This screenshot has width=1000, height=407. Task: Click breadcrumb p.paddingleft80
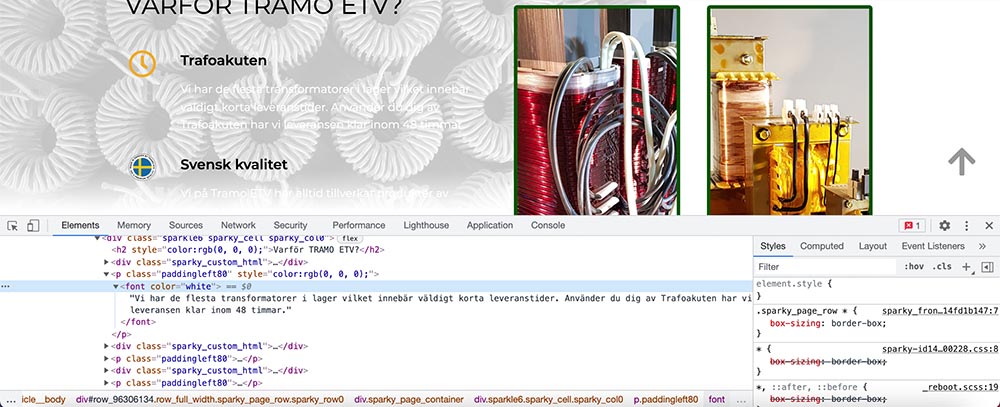(x=666, y=399)
